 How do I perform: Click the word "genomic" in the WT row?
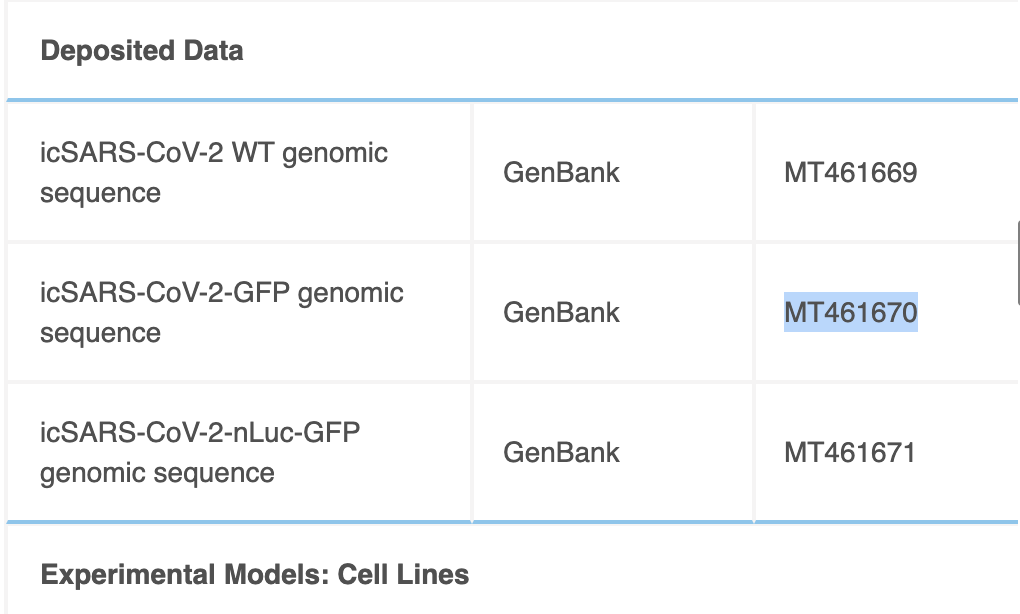pyautogui.click(x=335, y=153)
